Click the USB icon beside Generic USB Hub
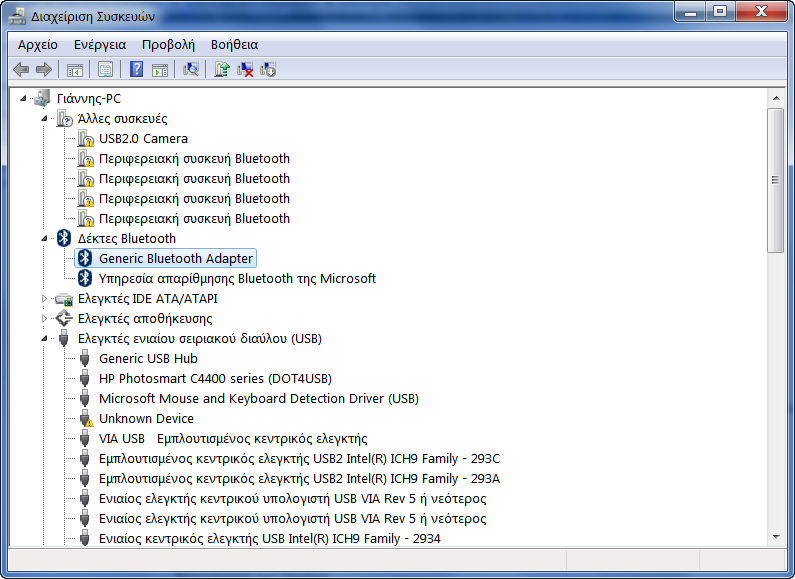The image size is (795, 579). point(85,358)
